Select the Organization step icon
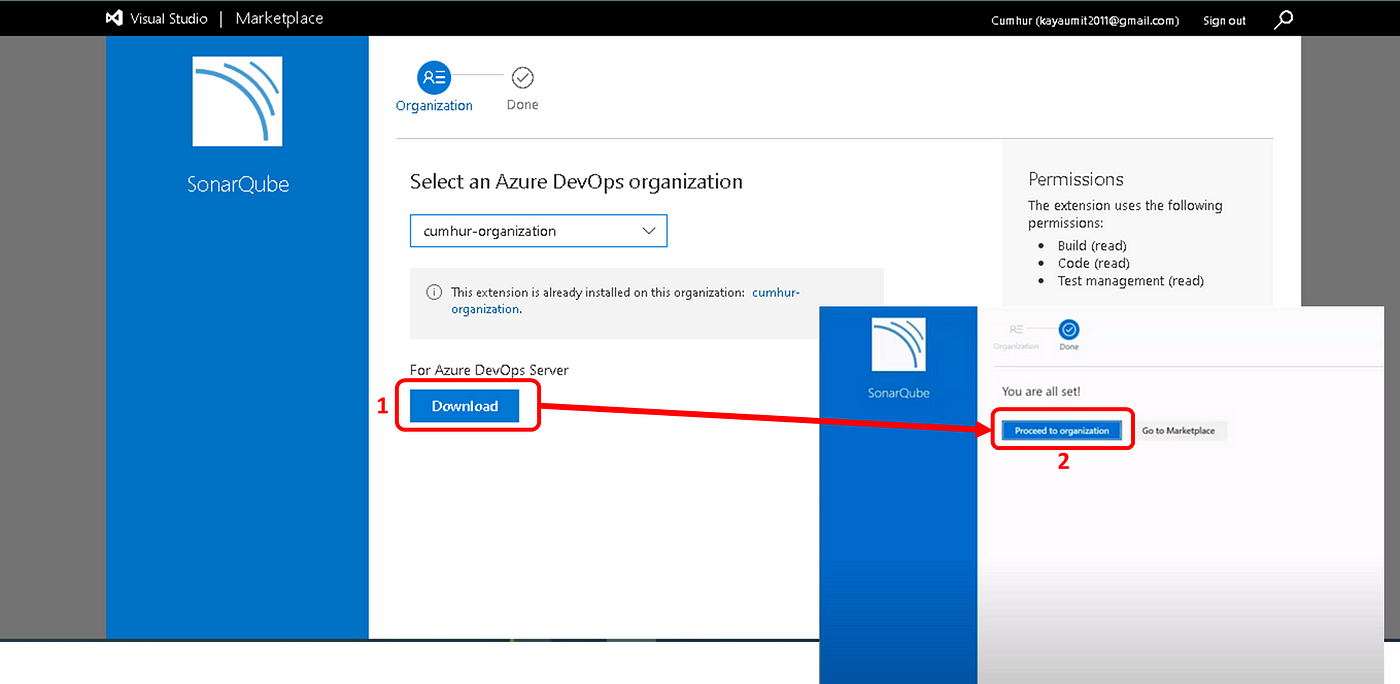This screenshot has width=1400, height=684. [x=435, y=77]
